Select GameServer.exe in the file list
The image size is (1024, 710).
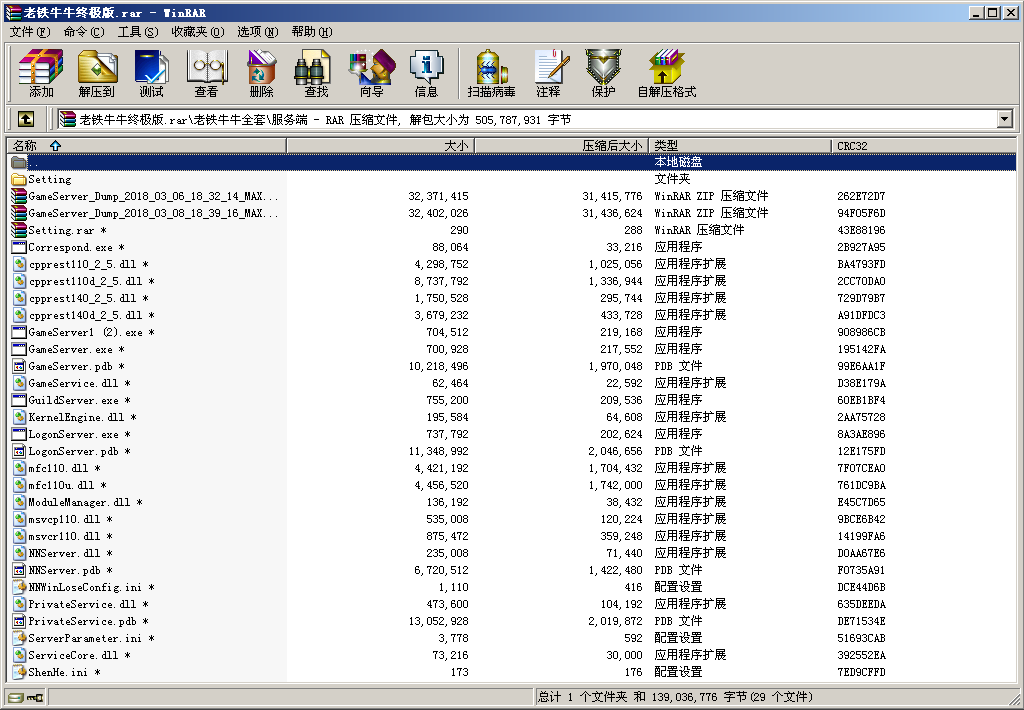(x=70, y=349)
